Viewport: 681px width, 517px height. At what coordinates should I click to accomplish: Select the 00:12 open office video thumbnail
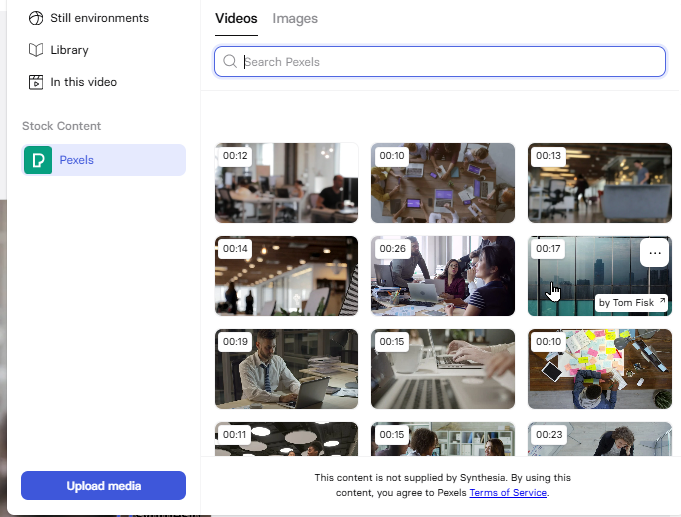point(286,184)
